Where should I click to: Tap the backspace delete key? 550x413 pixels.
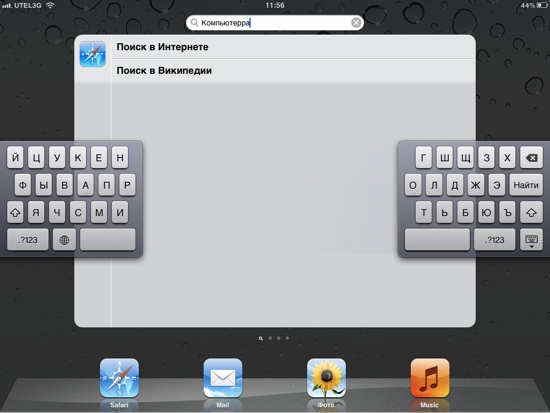click(x=531, y=158)
